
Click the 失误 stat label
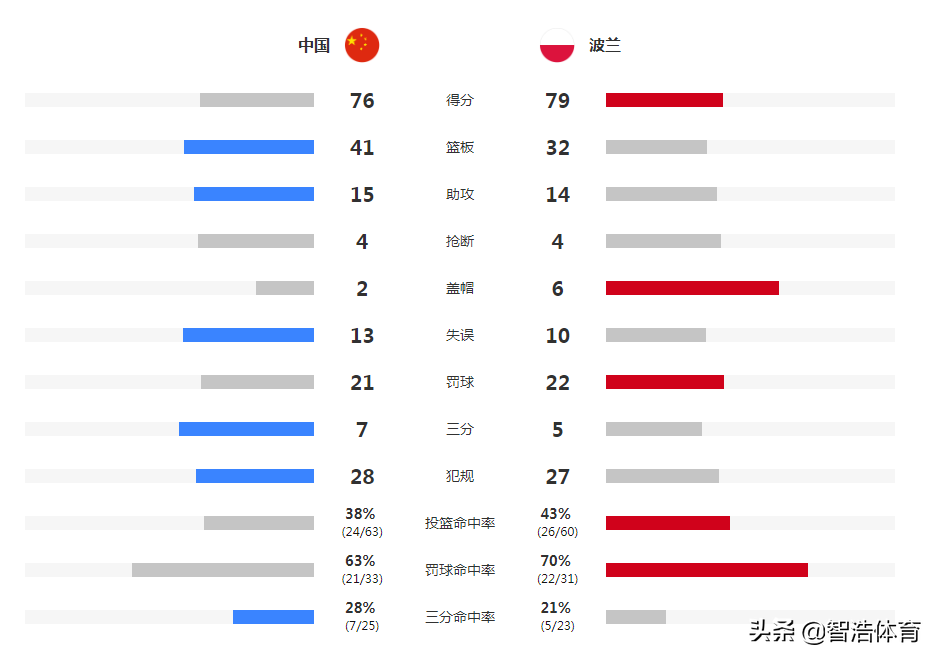tap(460, 335)
